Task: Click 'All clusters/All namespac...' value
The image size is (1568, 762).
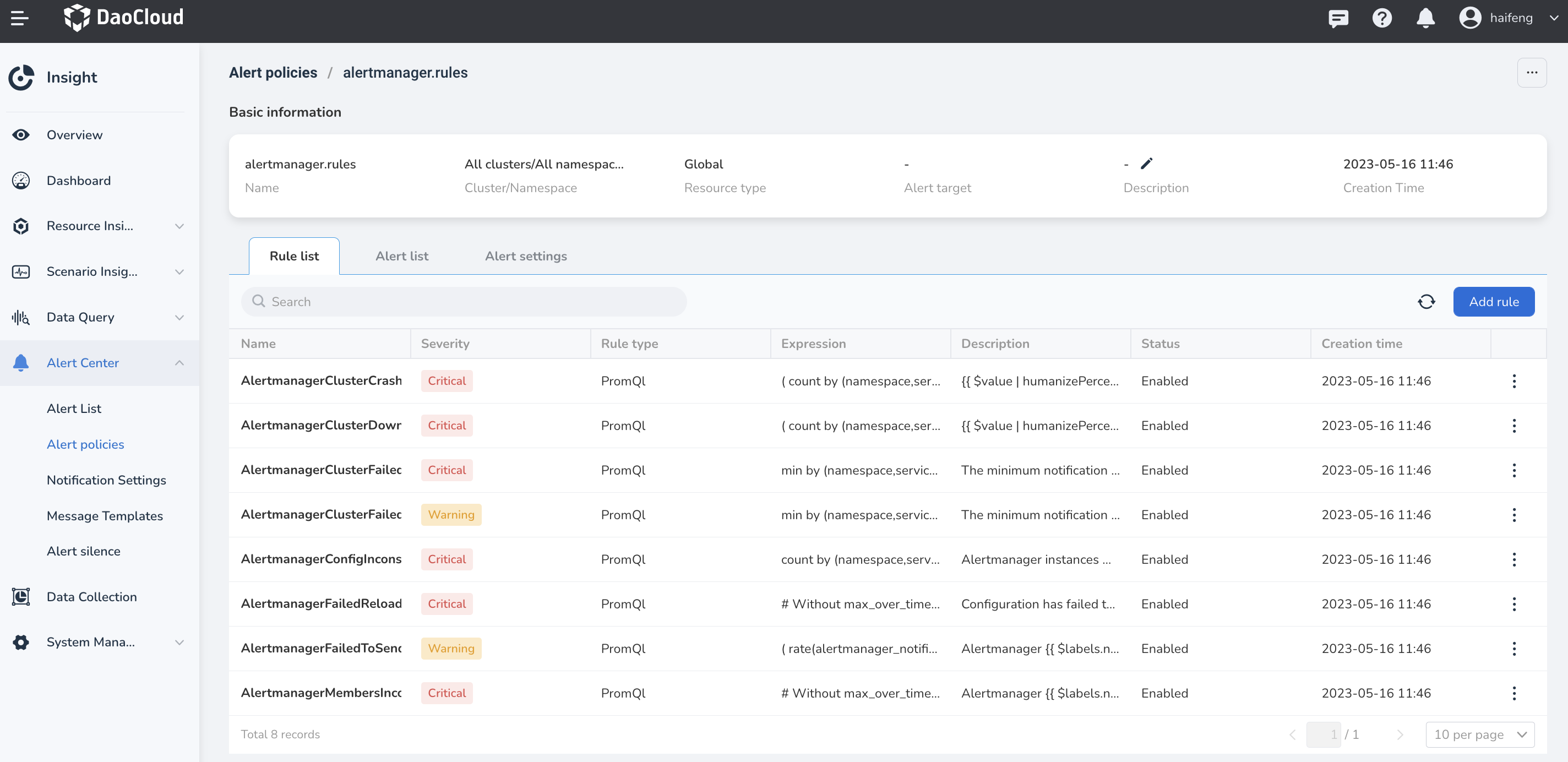Action: pos(544,164)
